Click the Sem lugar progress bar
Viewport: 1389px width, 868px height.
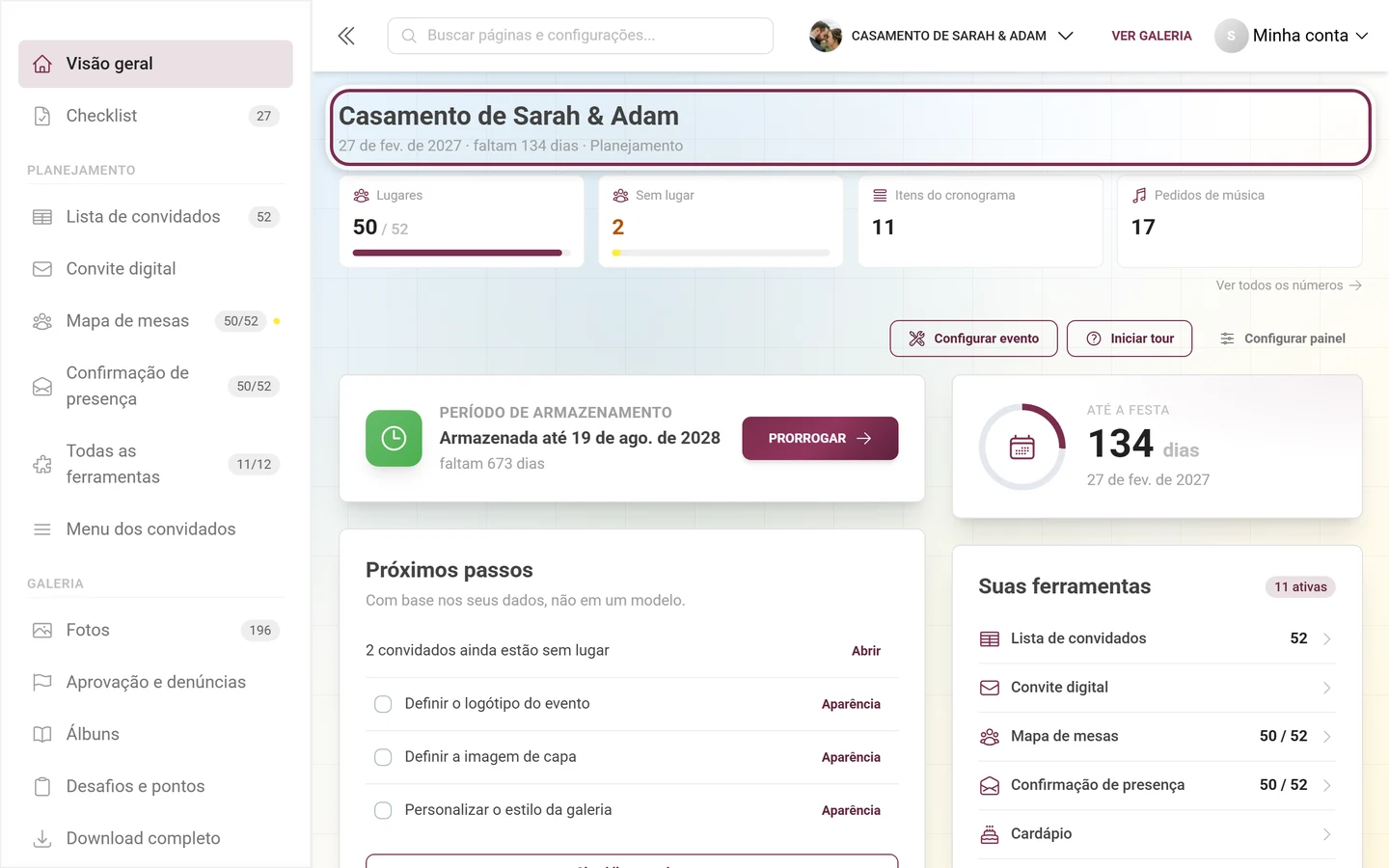(721, 253)
